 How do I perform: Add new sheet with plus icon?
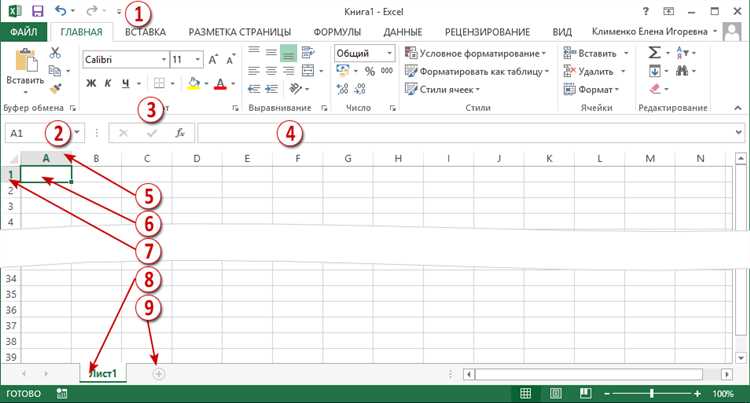[158, 374]
